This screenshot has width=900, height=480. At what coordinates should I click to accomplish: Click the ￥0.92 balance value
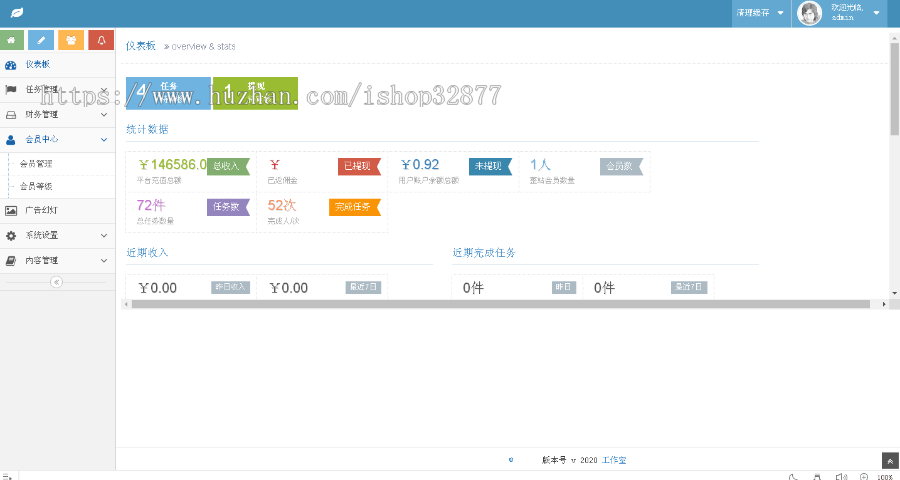tap(420, 165)
